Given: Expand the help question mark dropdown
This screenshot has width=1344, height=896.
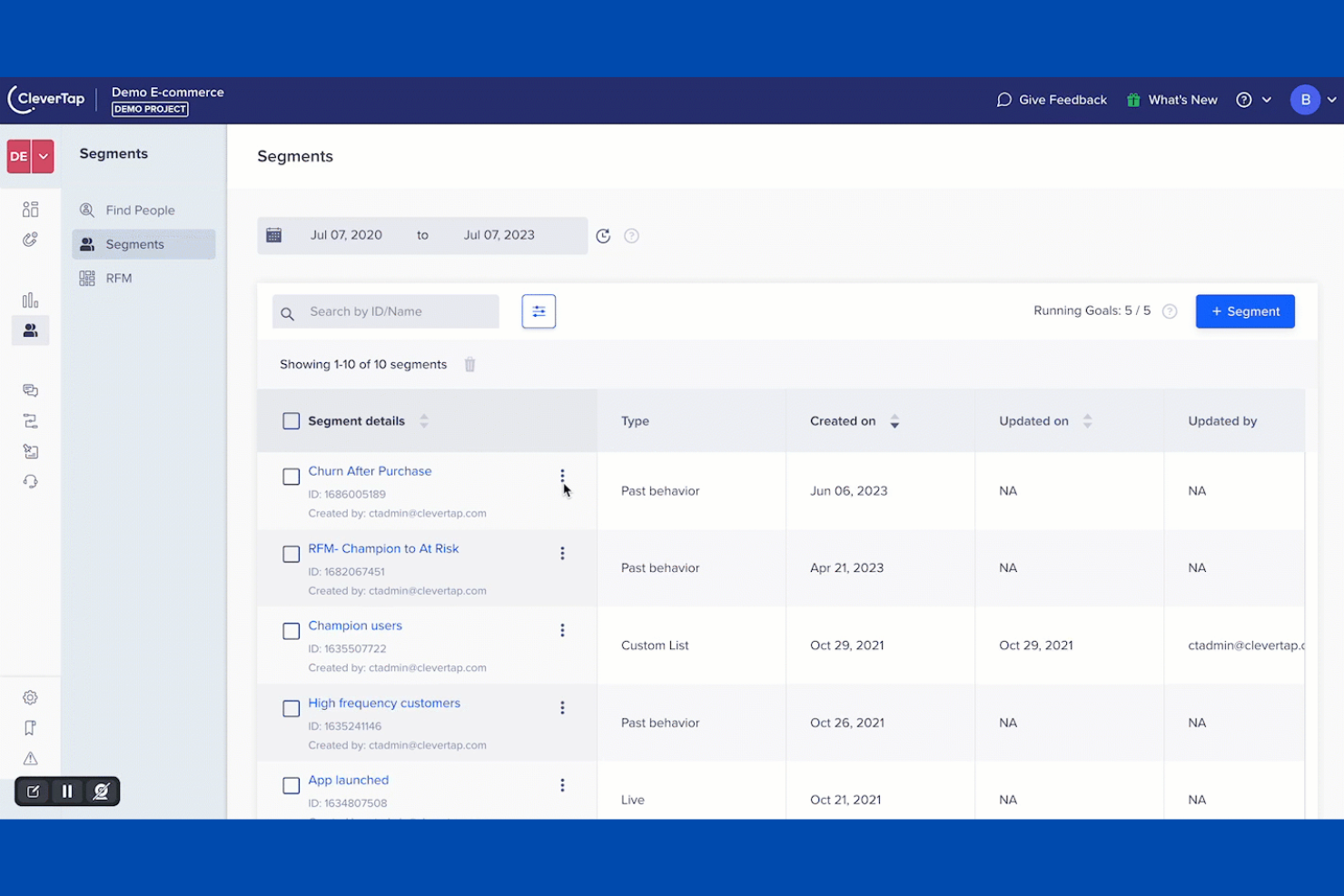Looking at the screenshot, I should click(1267, 100).
